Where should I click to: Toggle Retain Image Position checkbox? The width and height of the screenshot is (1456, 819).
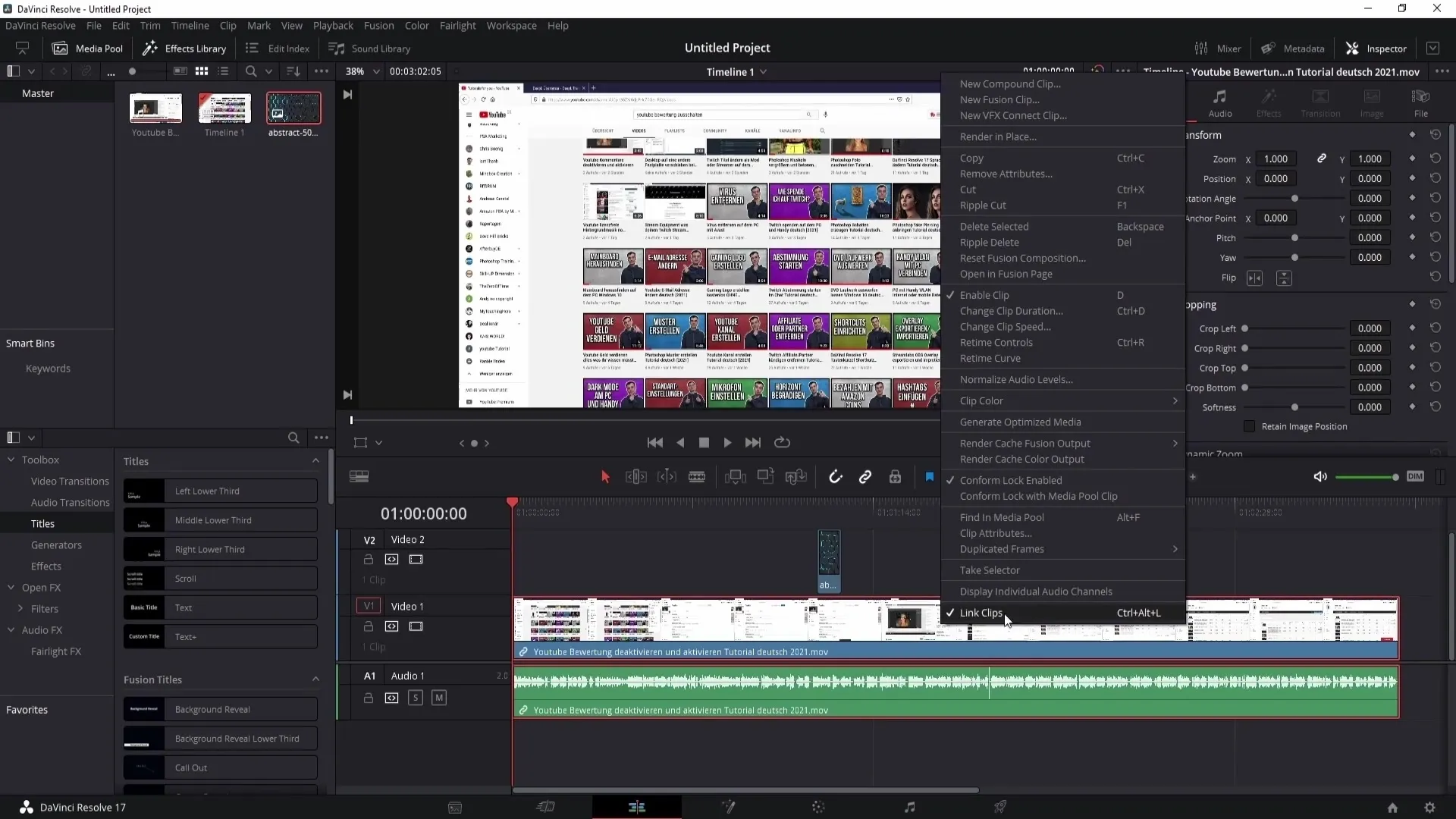pos(1249,426)
